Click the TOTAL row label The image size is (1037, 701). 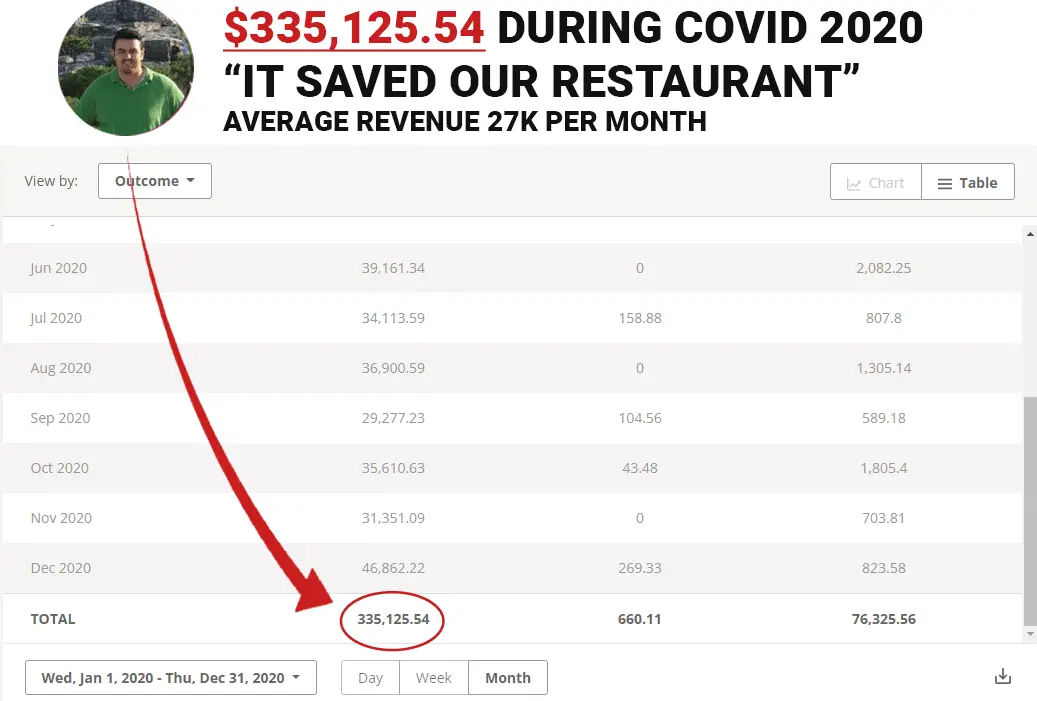click(53, 619)
